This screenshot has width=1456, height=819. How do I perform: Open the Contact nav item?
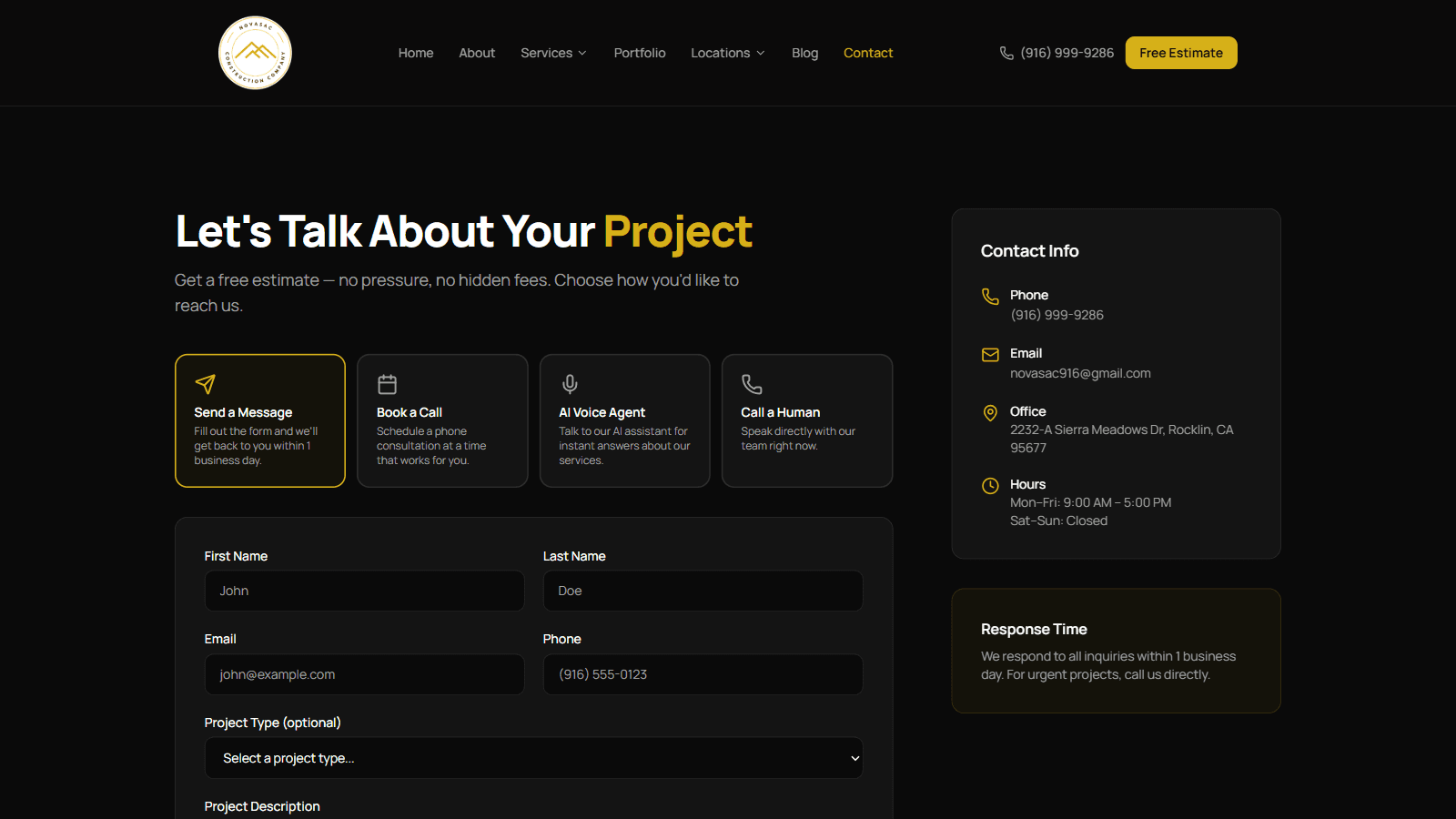(x=868, y=53)
